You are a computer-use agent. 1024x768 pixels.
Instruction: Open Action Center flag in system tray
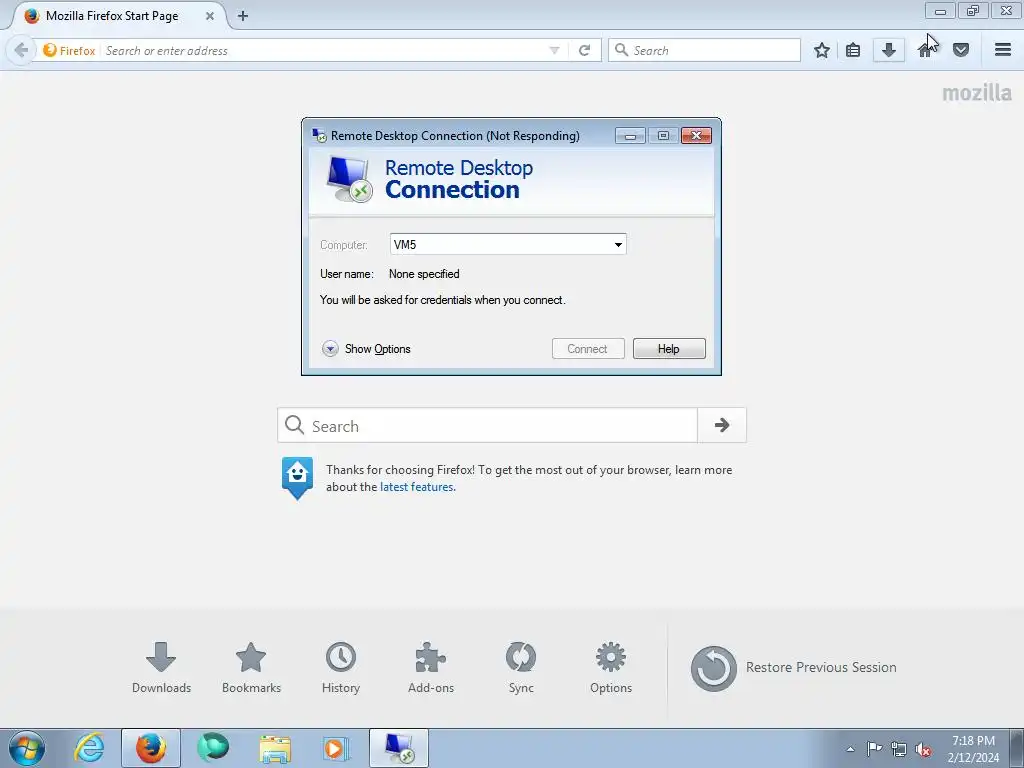[x=874, y=749]
